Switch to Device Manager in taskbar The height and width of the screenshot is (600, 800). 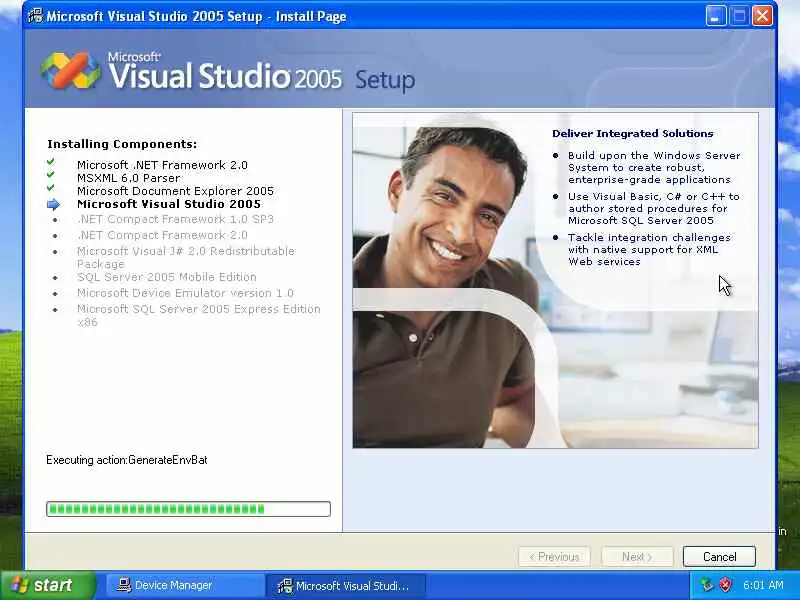click(x=186, y=585)
